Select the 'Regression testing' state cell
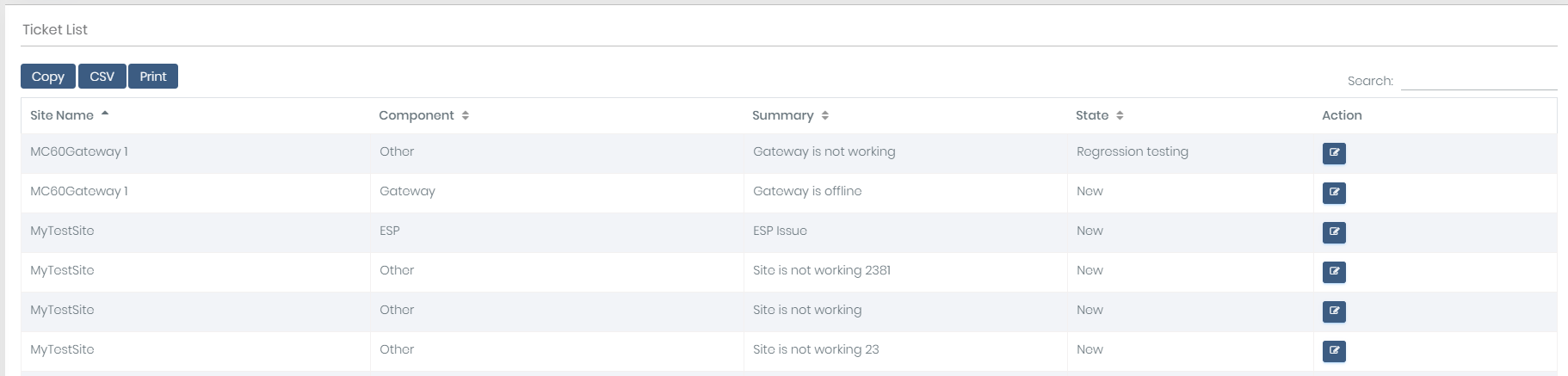Screen dimensions: 1568x376 [x=1132, y=151]
